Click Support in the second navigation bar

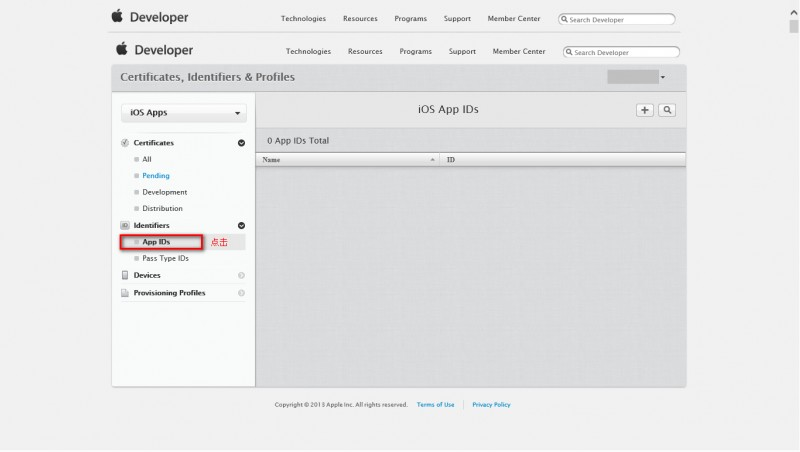coord(462,52)
